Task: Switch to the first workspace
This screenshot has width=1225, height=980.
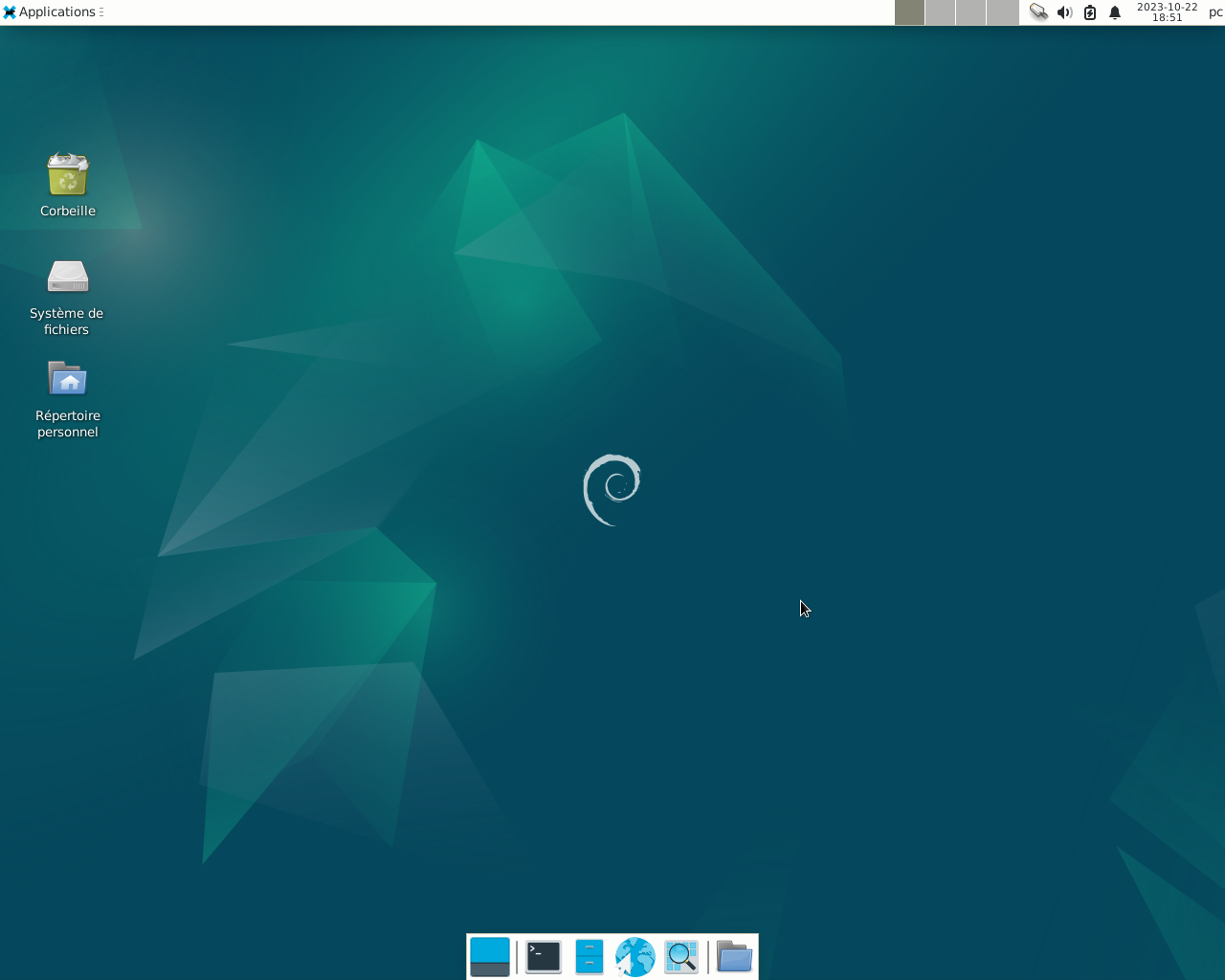Action: pyautogui.click(x=909, y=12)
